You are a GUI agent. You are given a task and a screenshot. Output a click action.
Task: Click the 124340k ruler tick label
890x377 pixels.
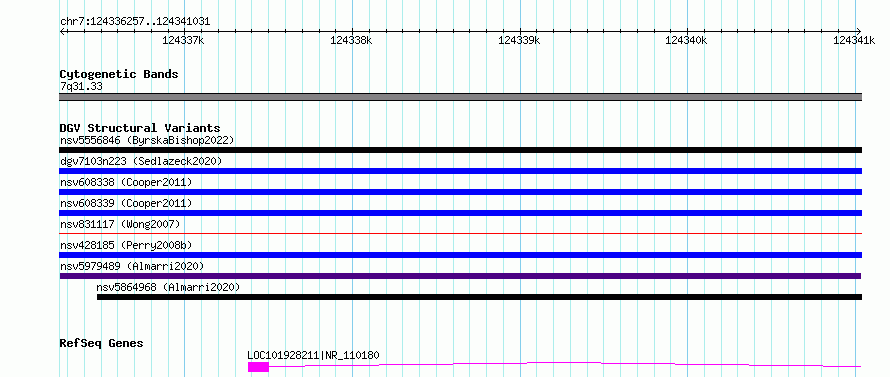[686, 40]
